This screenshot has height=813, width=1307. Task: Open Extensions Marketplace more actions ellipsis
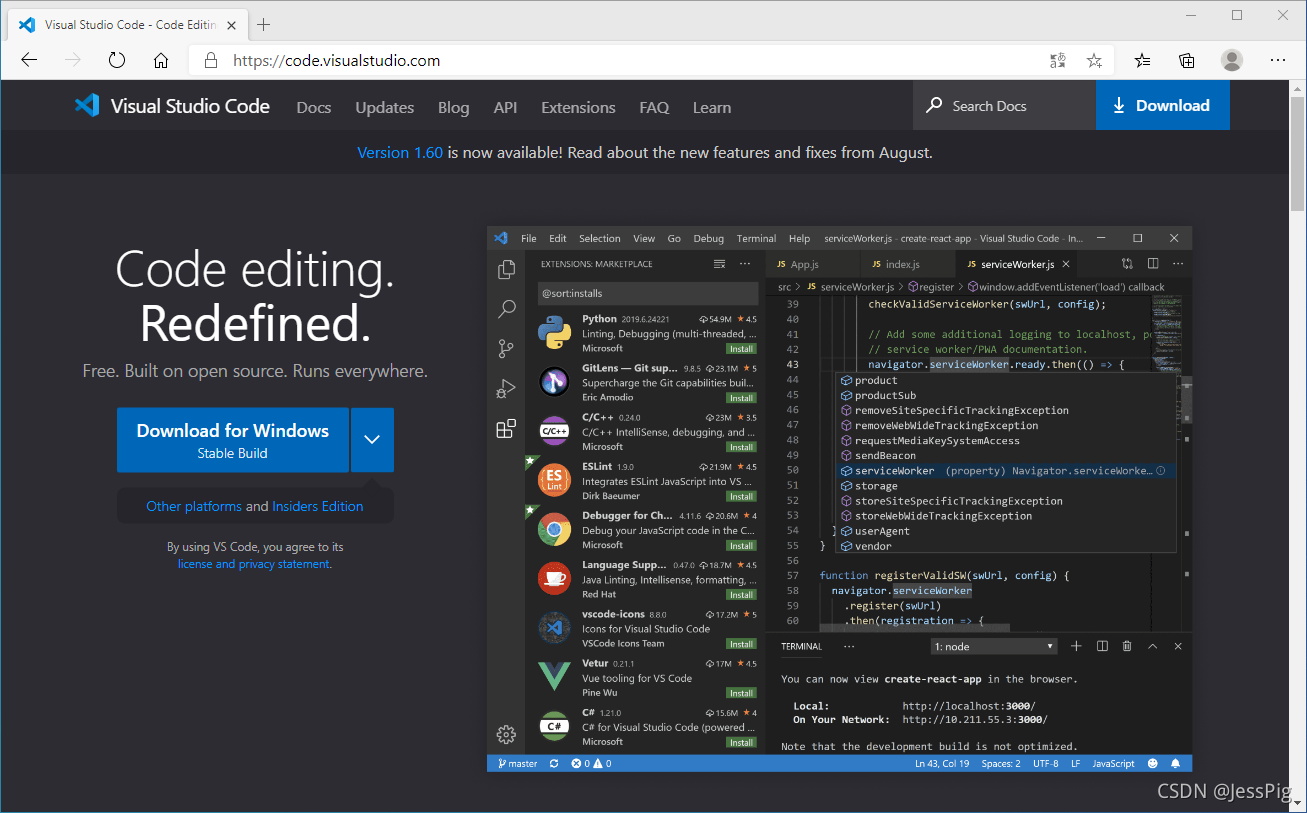point(745,264)
